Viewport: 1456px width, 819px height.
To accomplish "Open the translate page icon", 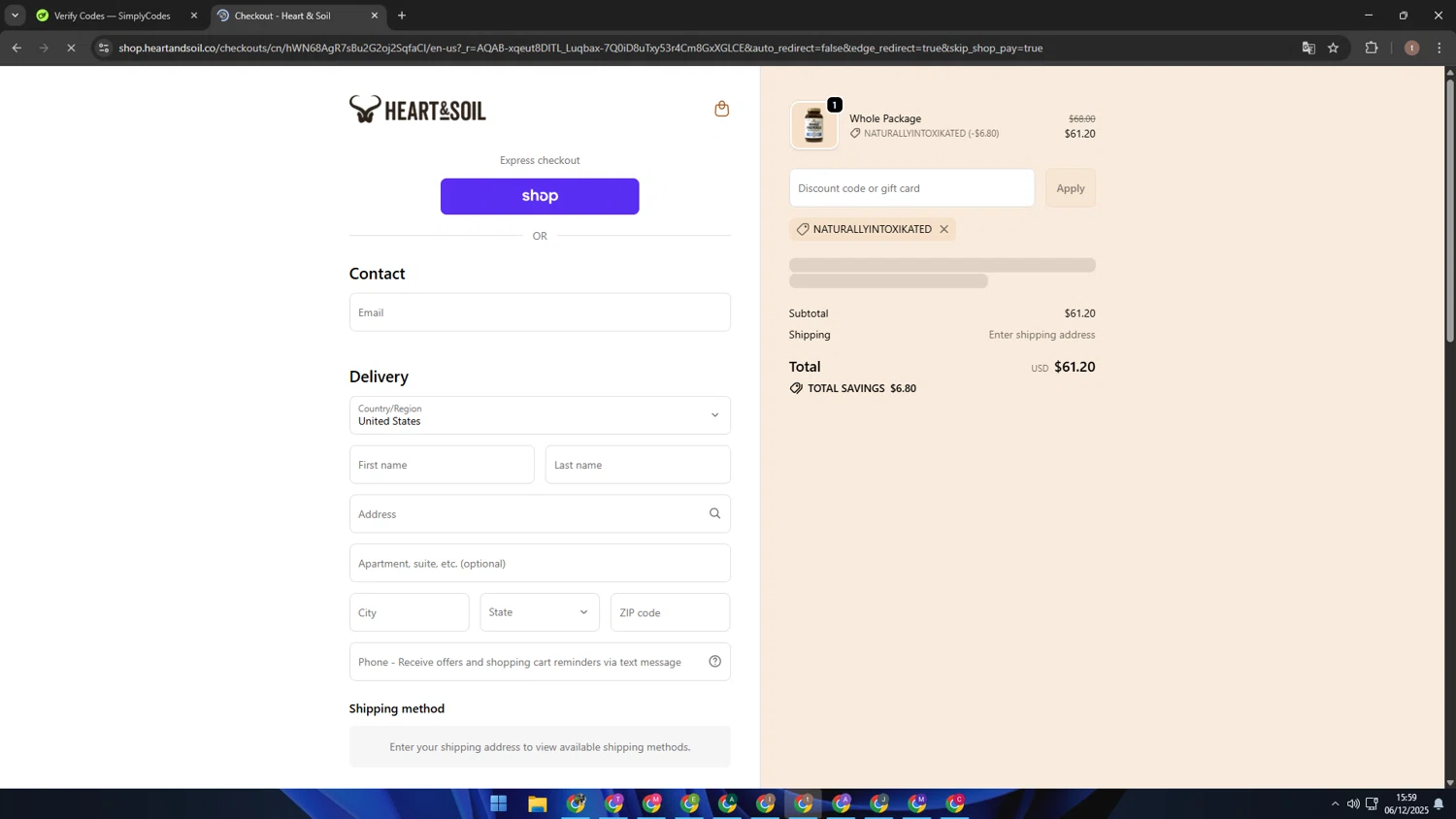I will point(1308,48).
